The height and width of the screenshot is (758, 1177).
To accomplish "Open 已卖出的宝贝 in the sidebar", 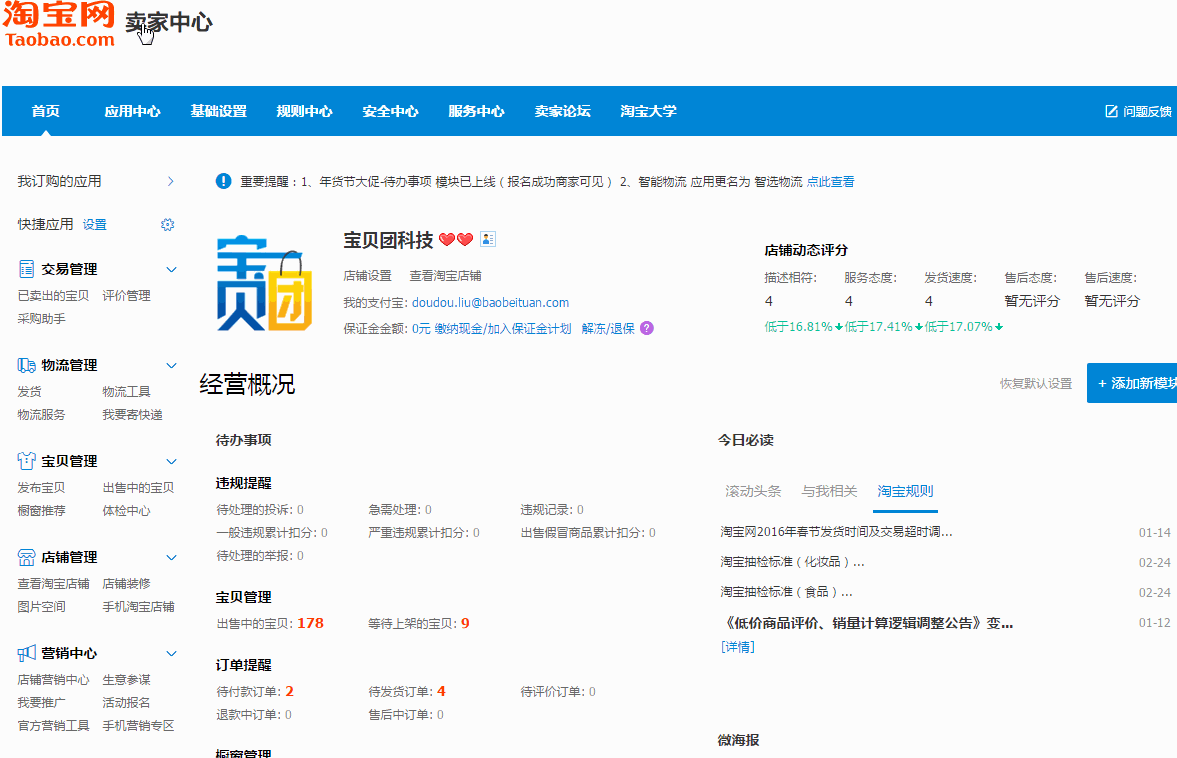I will 53,296.
